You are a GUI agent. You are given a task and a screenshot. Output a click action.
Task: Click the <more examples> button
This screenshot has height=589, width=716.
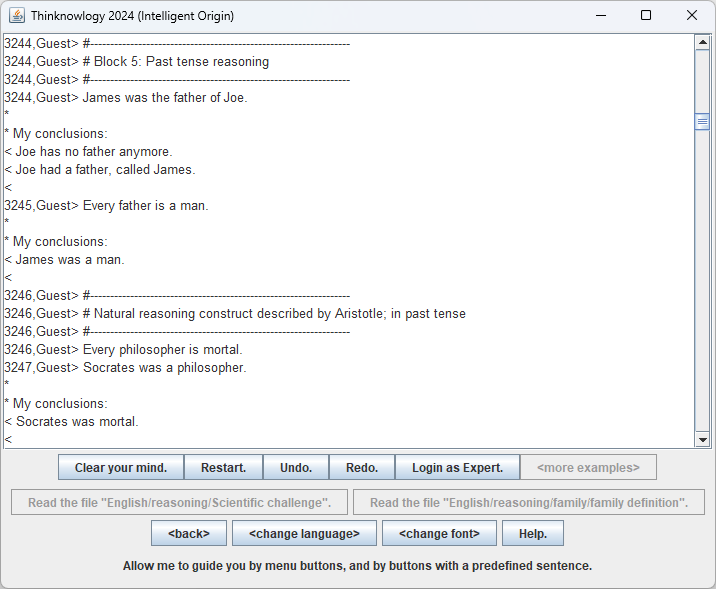click(x=588, y=467)
